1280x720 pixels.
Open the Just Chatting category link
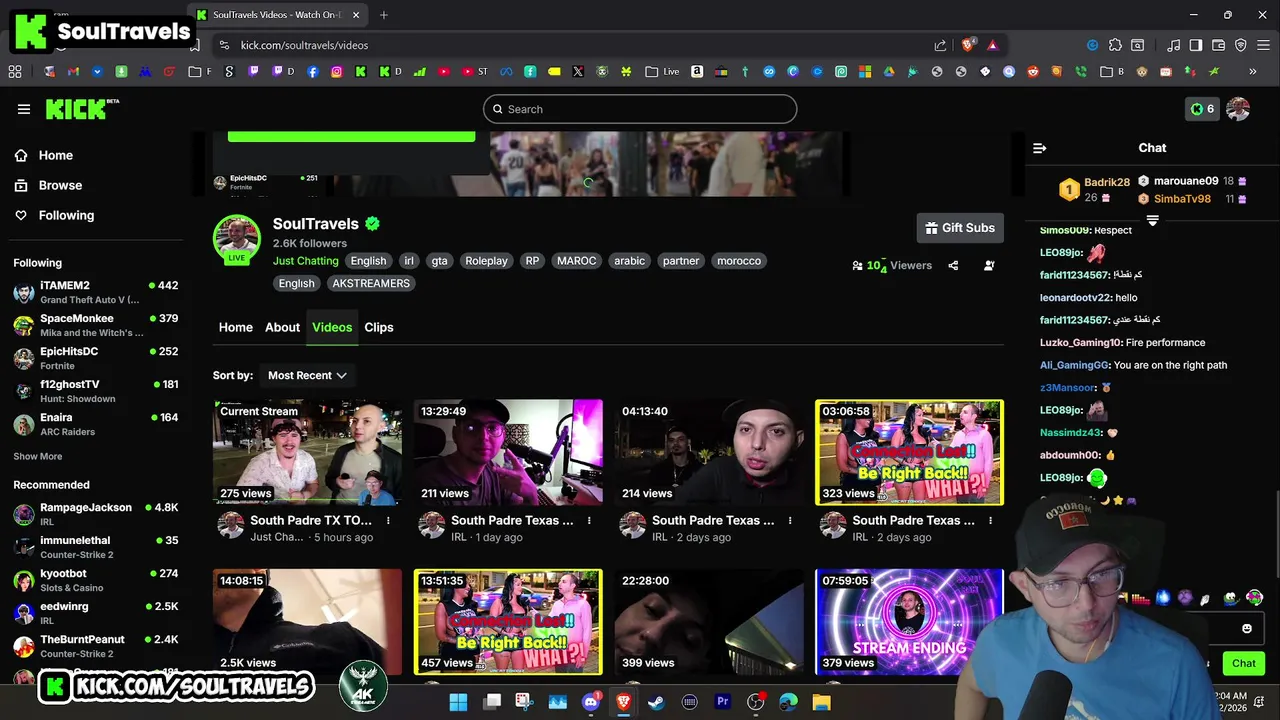click(306, 261)
